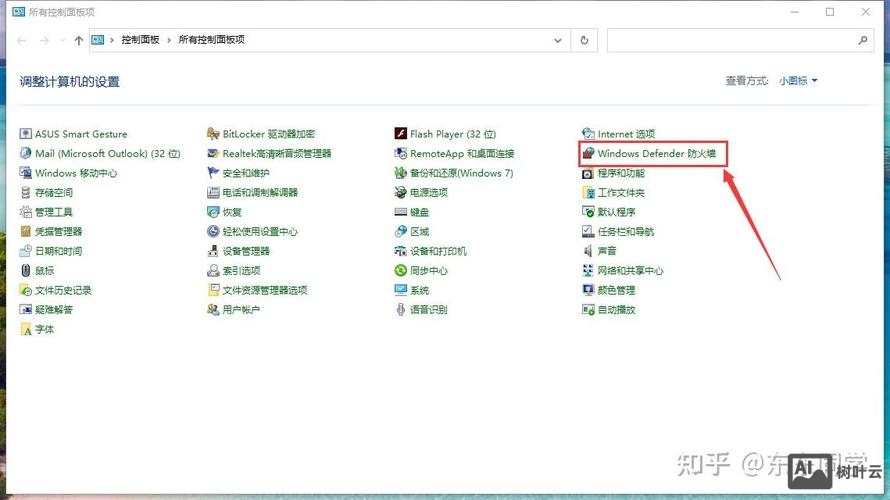Image resolution: width=890 pixels, height=500 pixels.
Task: Open the Internet 选项 link
Action: tap(625, 134)
